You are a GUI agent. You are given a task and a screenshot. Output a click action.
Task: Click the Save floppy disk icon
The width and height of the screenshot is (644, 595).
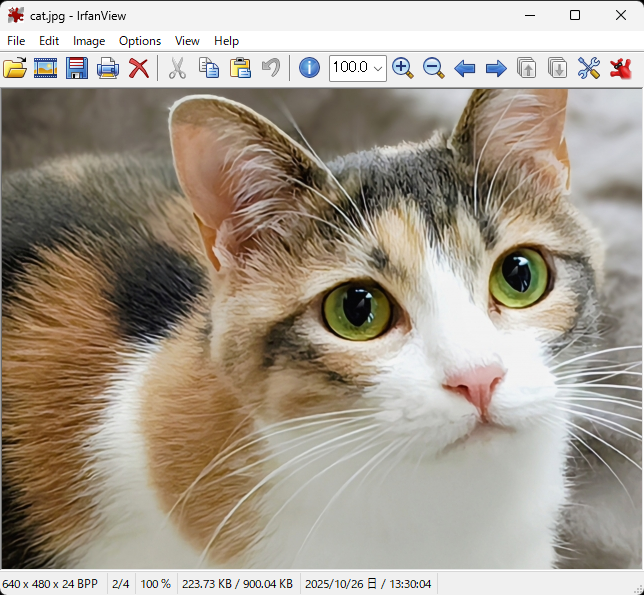click(x=77, y=68)
